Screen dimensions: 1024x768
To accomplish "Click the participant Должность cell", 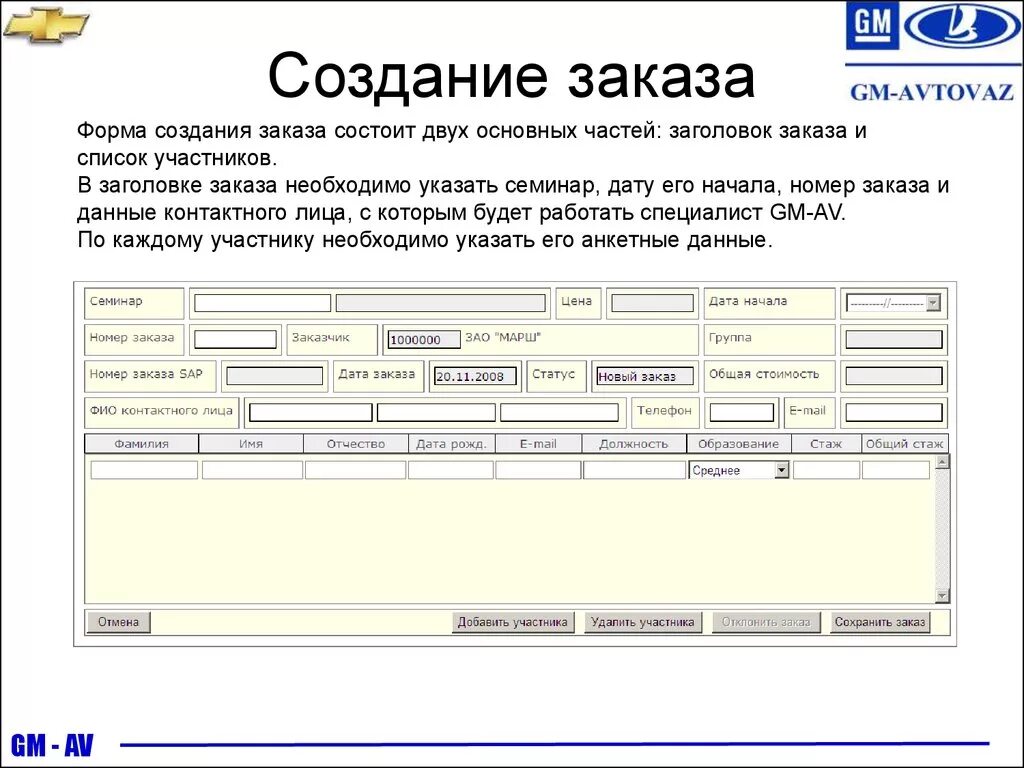I will [x=634, y=470].
